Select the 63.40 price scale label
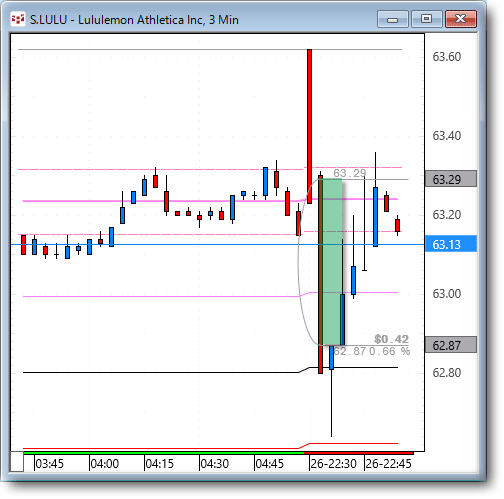The height and width of the screenshot is (499, 504). click(447, 136)
